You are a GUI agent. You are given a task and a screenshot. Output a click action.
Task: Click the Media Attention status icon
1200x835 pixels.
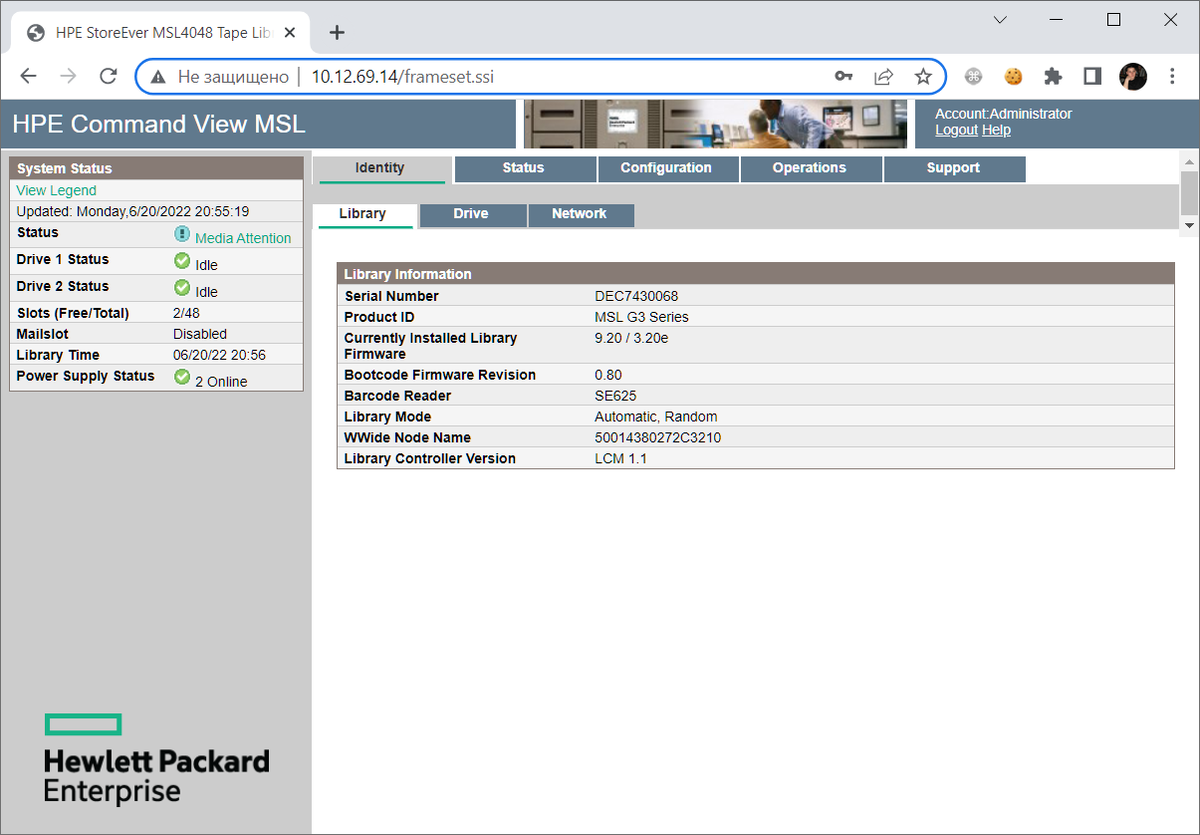[182, 234]
